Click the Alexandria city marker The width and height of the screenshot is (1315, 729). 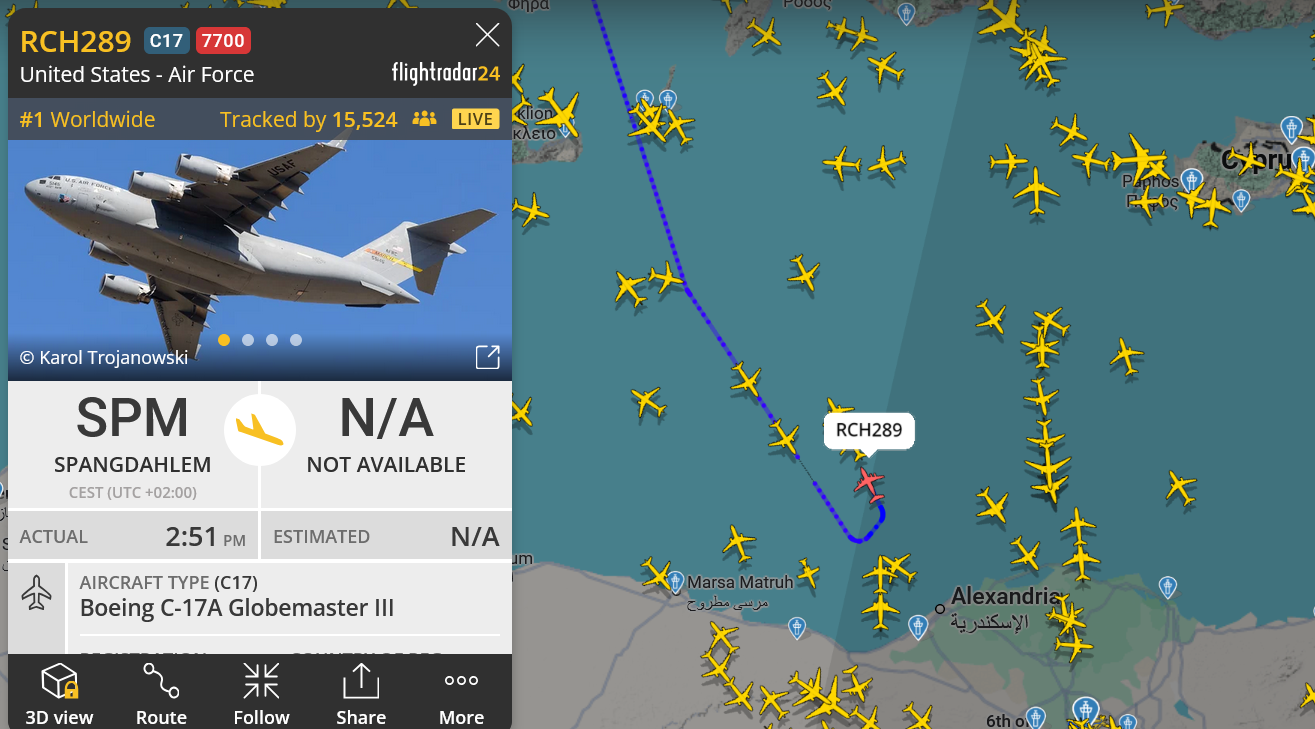(x=940, y=608)
